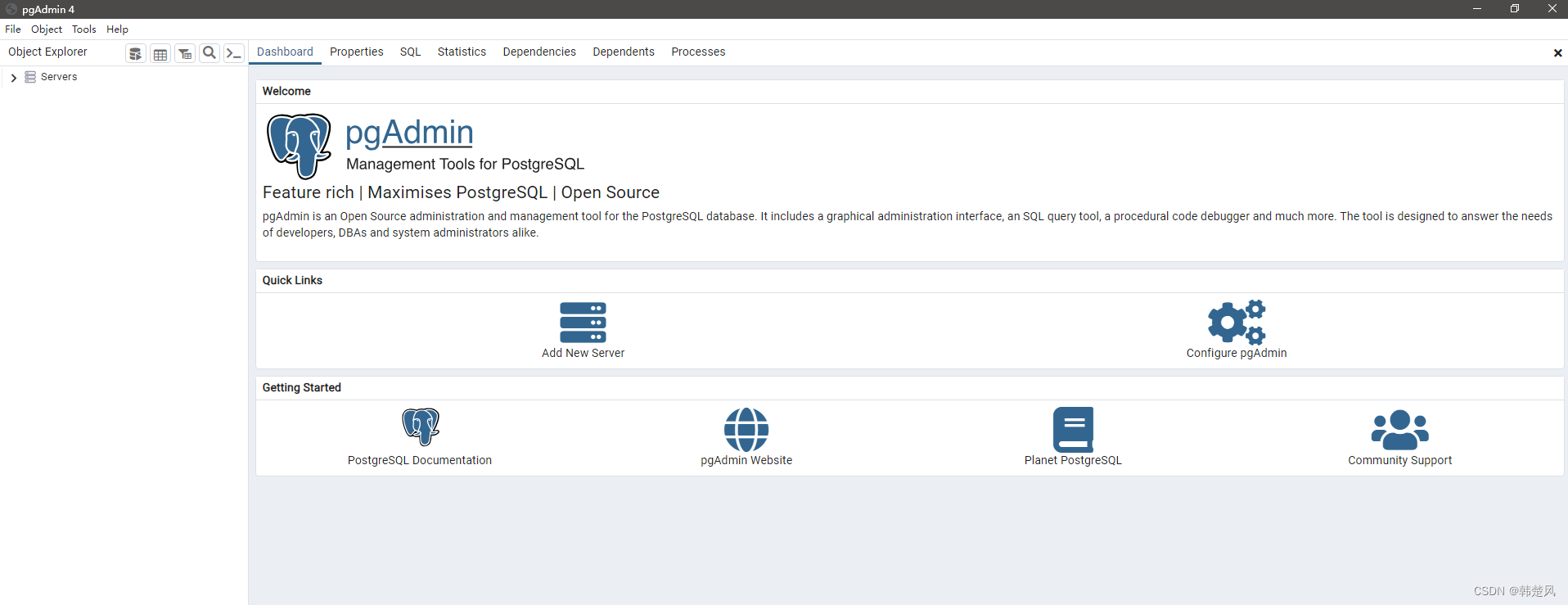This screenshot has height=605, width=1568.
Task: Click the Getting Started section header
Action: tap(301, 387)
